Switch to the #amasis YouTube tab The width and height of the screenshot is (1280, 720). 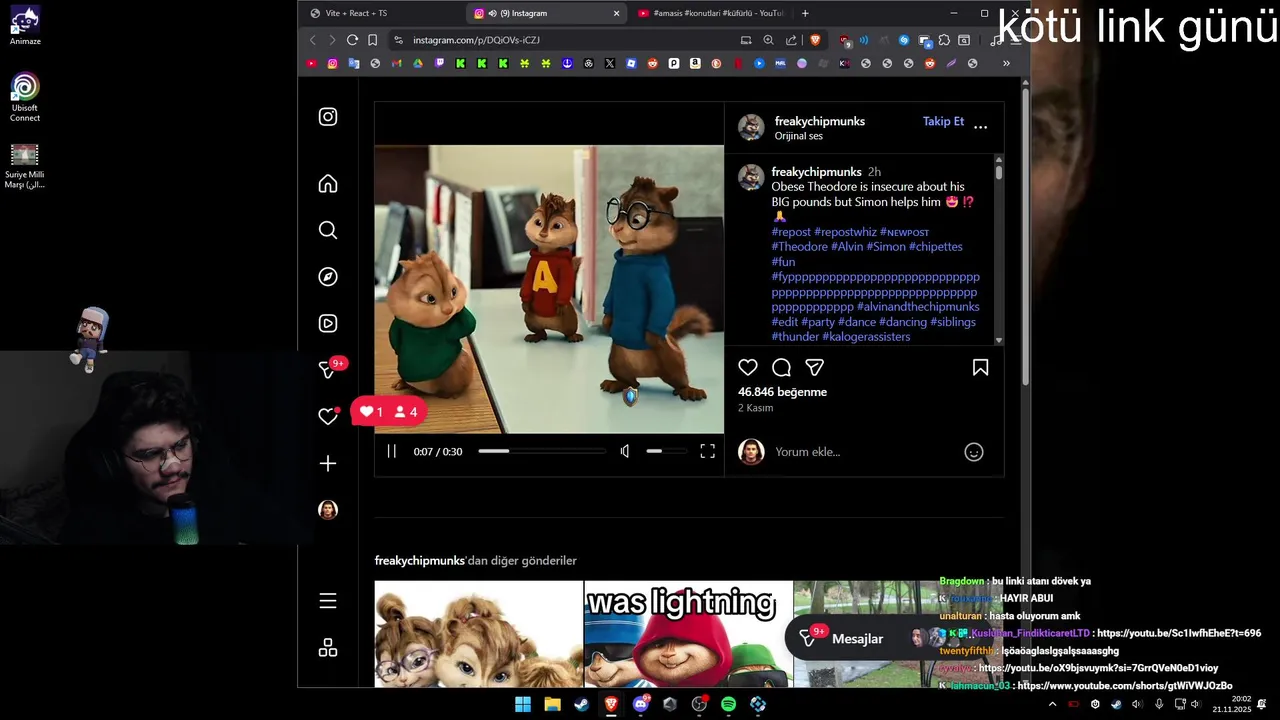(x=712, y=13)
